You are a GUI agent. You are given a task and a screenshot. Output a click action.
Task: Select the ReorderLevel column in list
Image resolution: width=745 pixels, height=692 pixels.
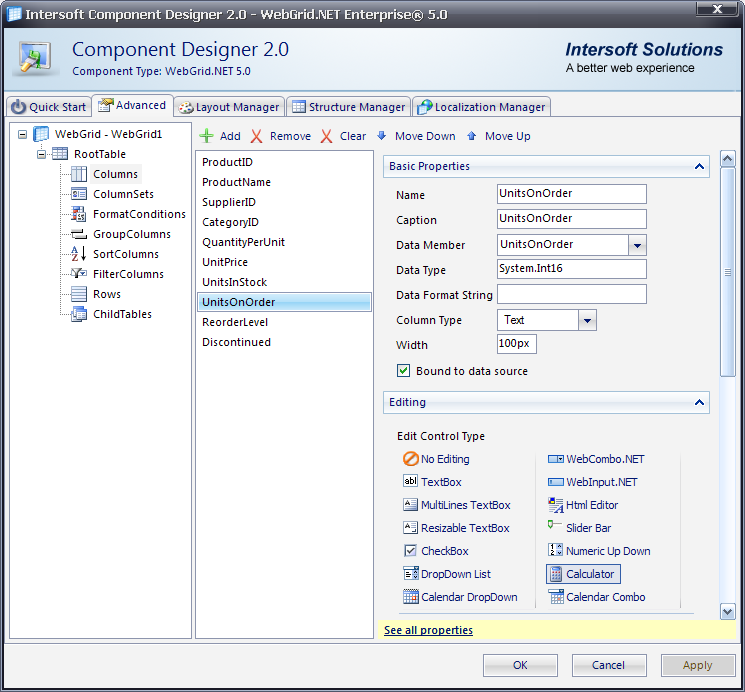(284, 322)
